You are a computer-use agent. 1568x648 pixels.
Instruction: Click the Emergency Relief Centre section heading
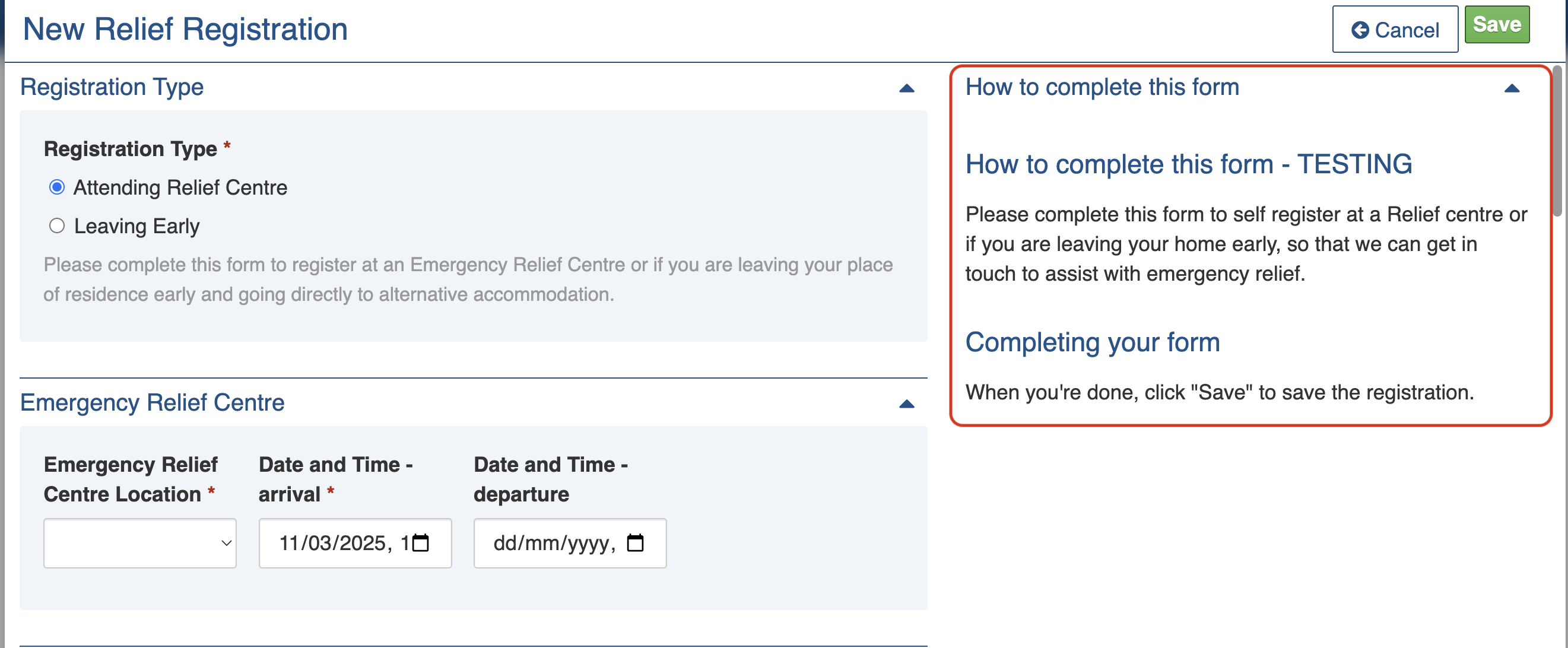152,403
